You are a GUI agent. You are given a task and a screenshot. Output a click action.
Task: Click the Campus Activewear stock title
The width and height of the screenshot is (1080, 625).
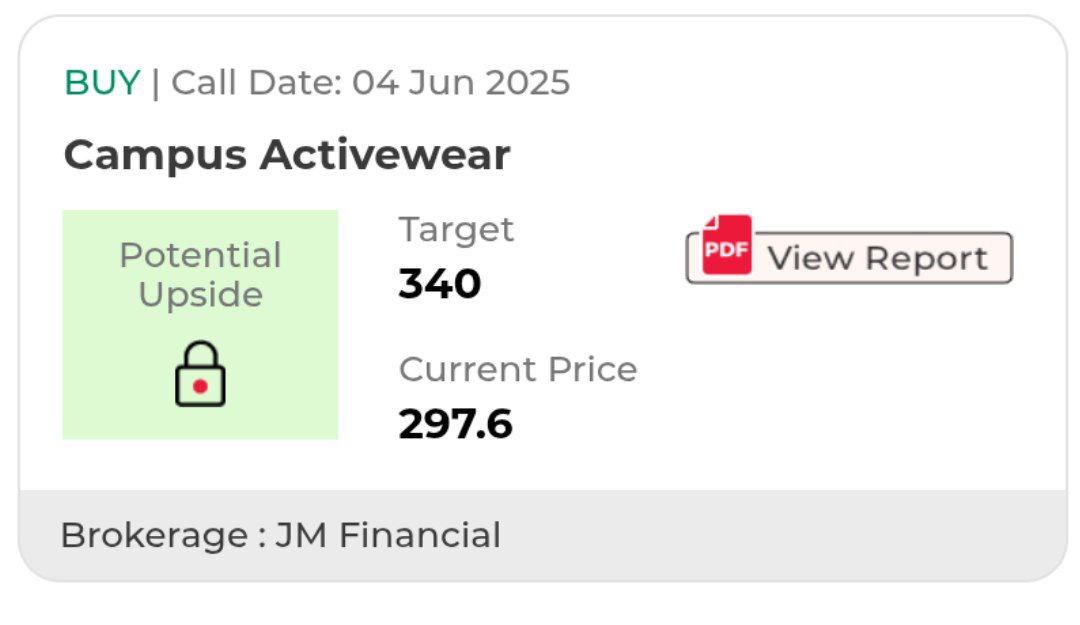click(287, 155)
